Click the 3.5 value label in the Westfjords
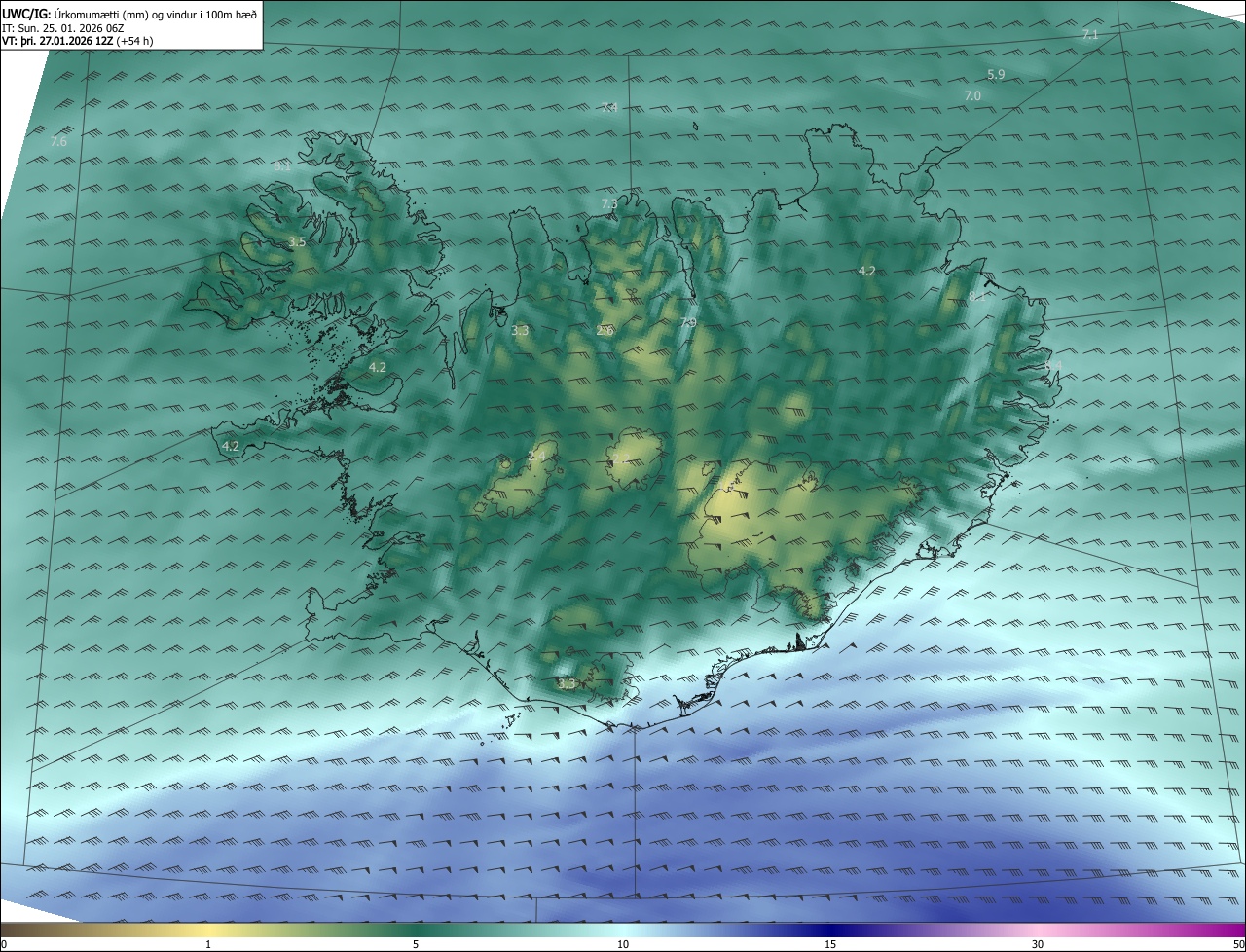Viewport: 1246px width, 952px height. click(x=297, y=242)
